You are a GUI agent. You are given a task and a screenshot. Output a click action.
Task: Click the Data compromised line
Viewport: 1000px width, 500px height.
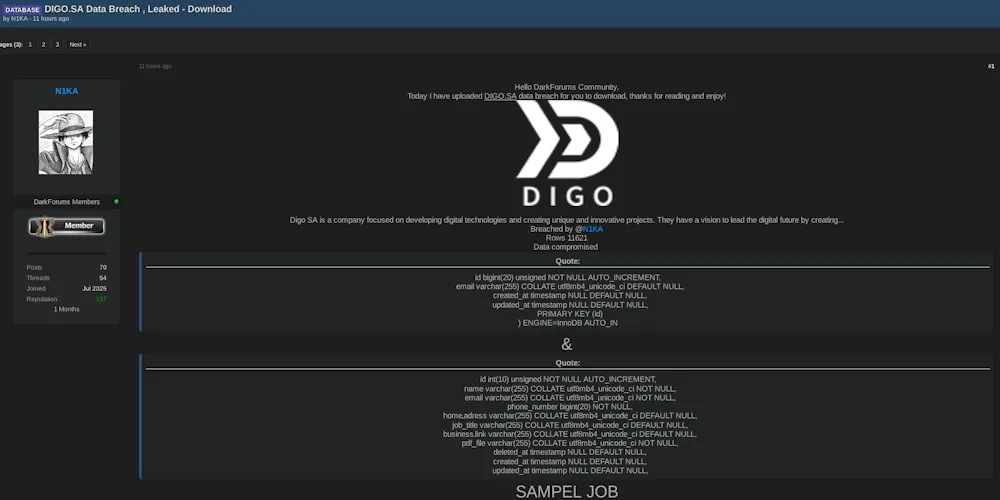566,247
